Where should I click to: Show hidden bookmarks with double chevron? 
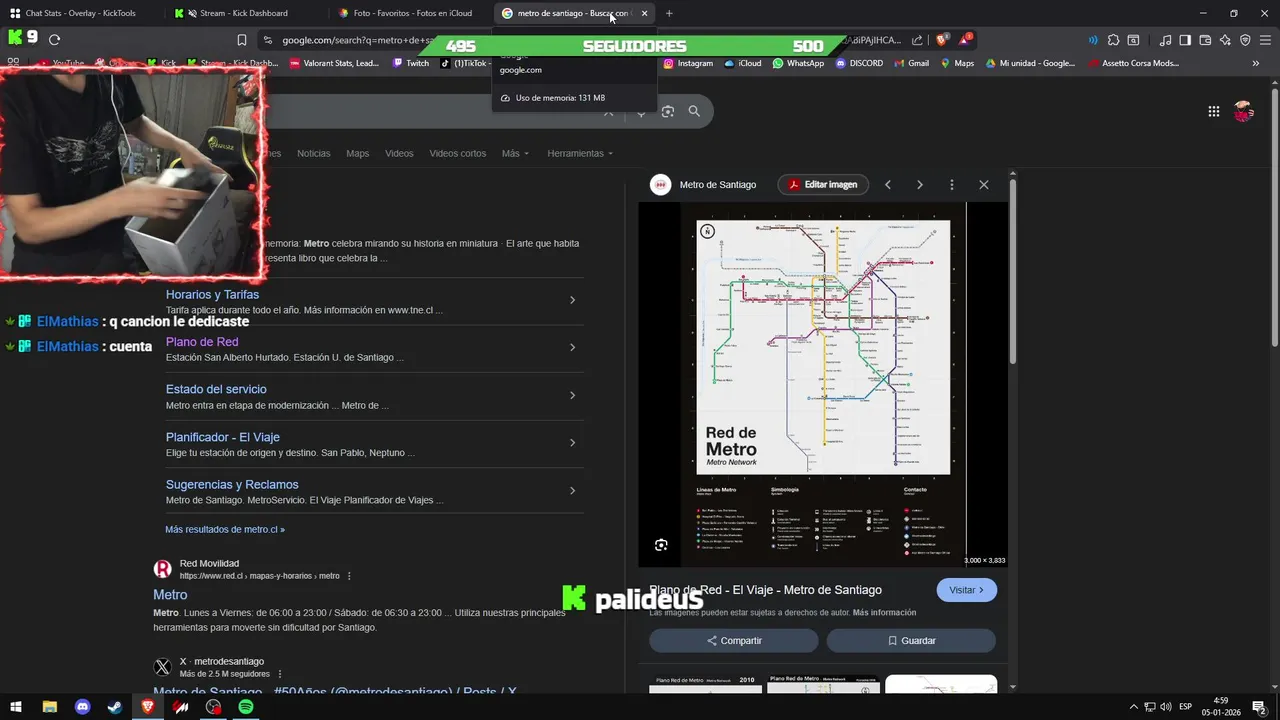pyautogui.click(x=1256, y=63)
